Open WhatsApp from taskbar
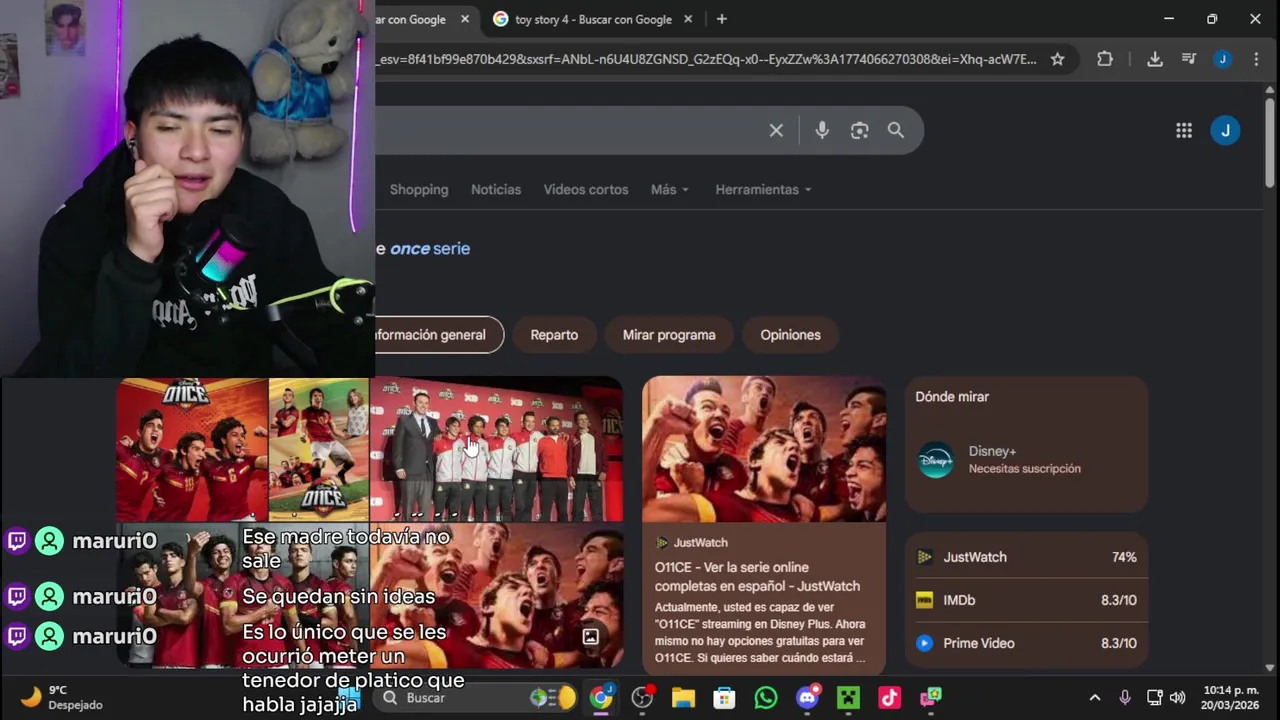 click(766, 698)
